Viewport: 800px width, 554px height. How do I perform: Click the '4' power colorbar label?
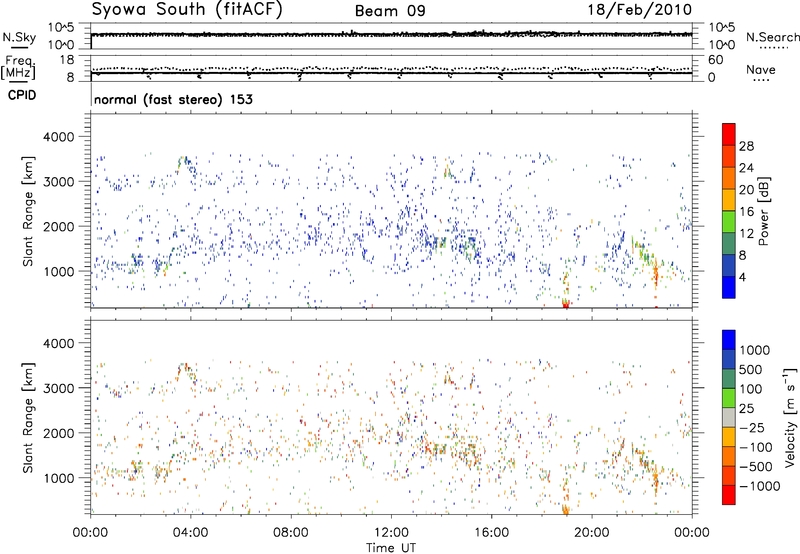click(x=742, y=278)
